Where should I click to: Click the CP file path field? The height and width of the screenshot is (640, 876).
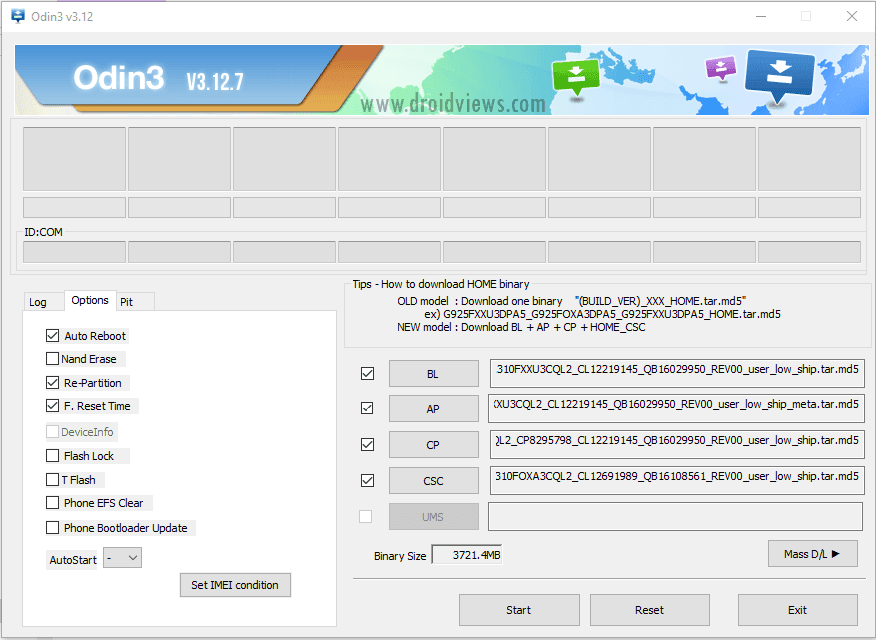(x=677, y=445)
